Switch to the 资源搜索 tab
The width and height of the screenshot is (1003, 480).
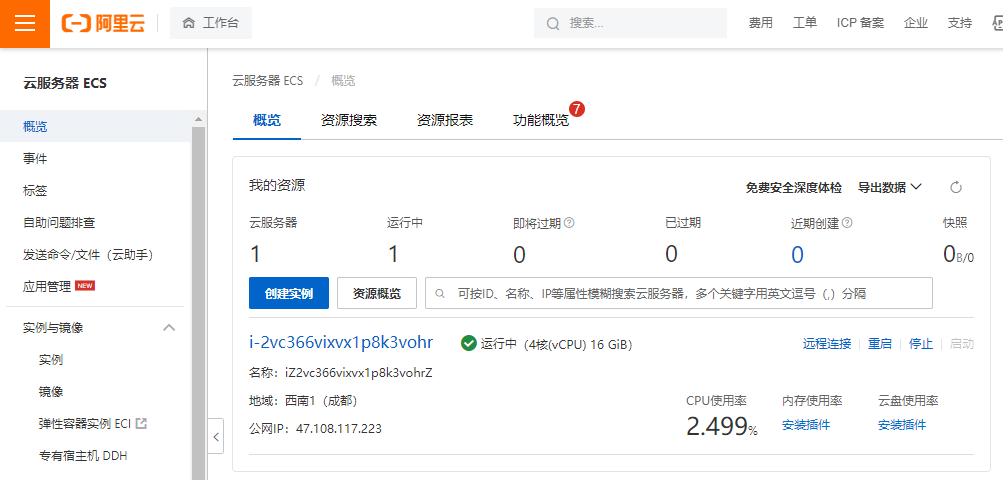click(349, 120)
